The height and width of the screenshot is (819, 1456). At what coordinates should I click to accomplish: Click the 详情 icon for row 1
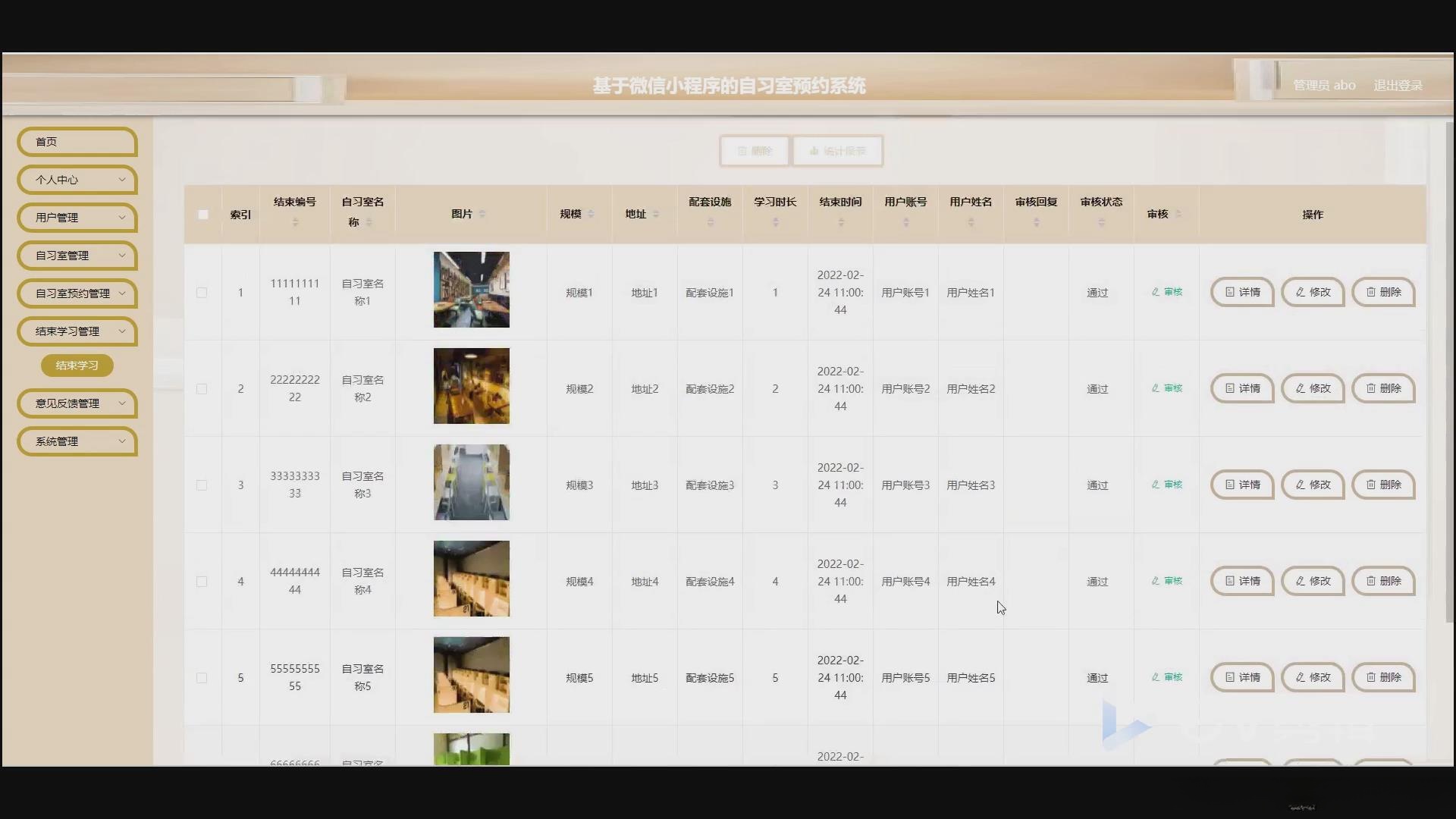(1241, 292)
